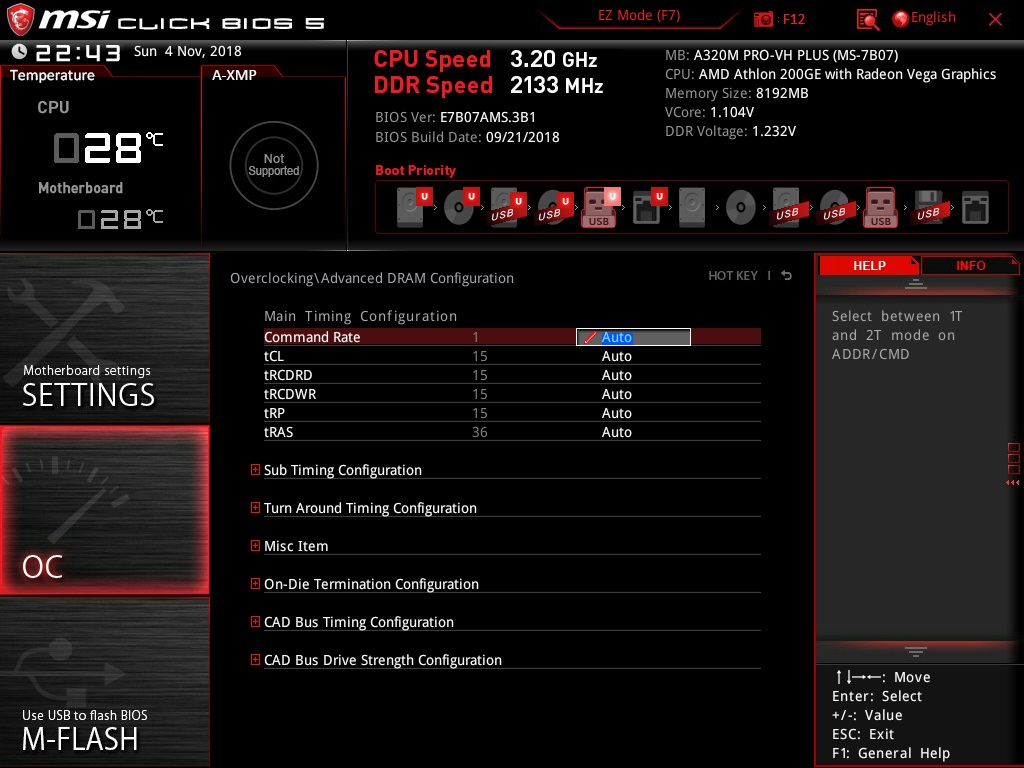Select the UEFI network boot device icon
The image size is (1024, 768).
650,207
